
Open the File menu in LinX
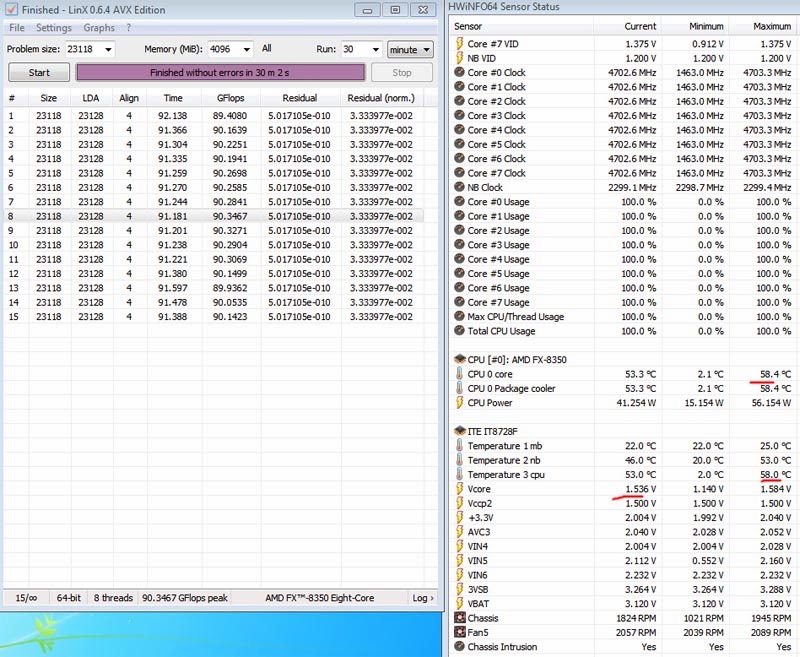coord(17,28)
